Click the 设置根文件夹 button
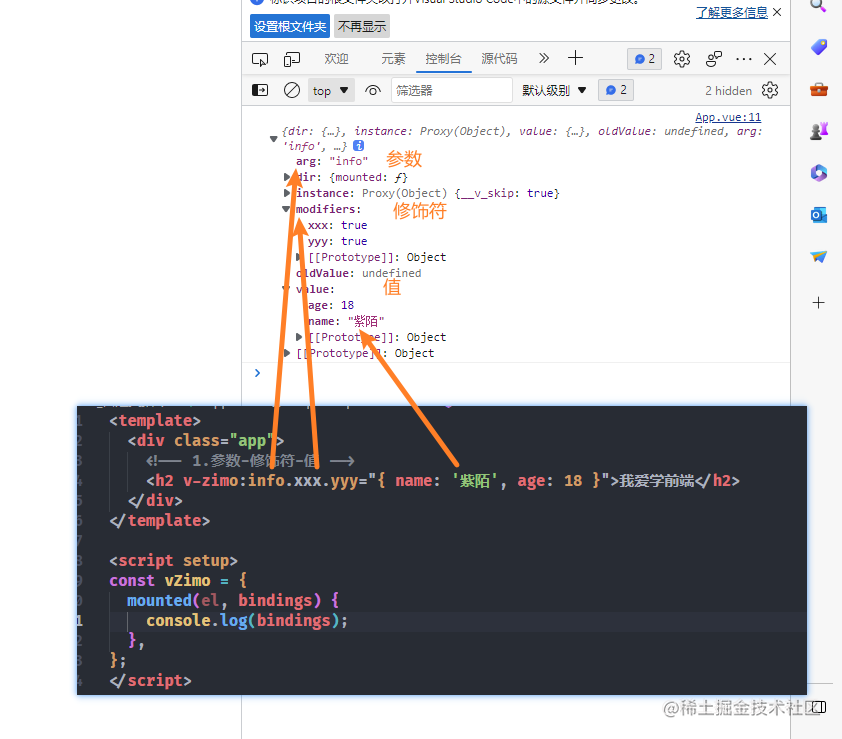 click(290, 26)
